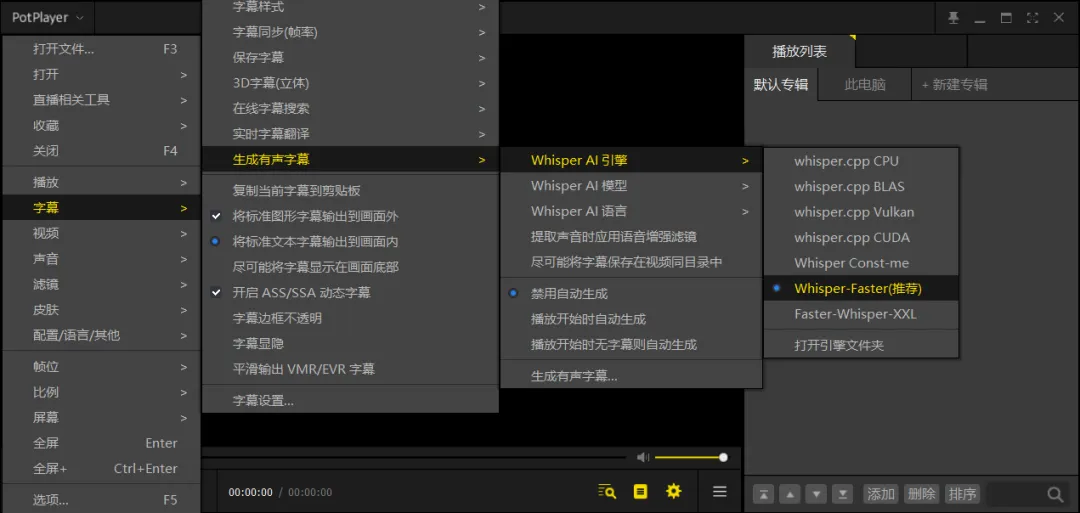Toggle 字幕边框不透明 option
Viewport: 1080px width, 513px height.
pyautogui.click(x=350, y=318)
